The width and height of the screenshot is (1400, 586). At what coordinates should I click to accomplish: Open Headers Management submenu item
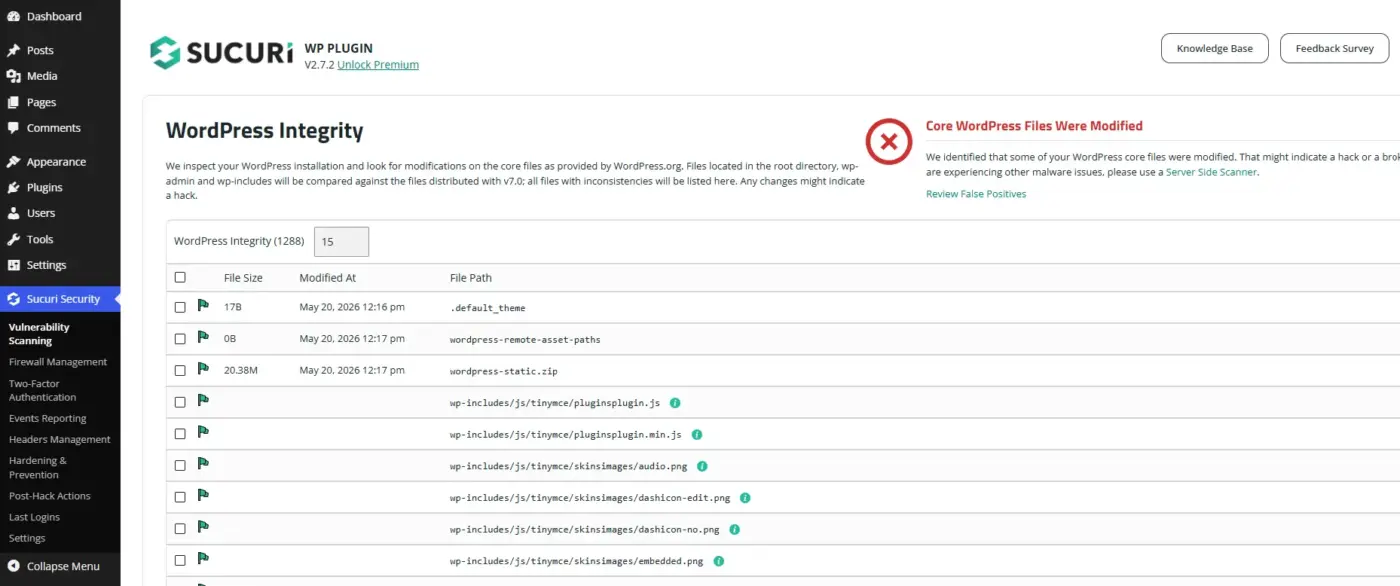60,439
